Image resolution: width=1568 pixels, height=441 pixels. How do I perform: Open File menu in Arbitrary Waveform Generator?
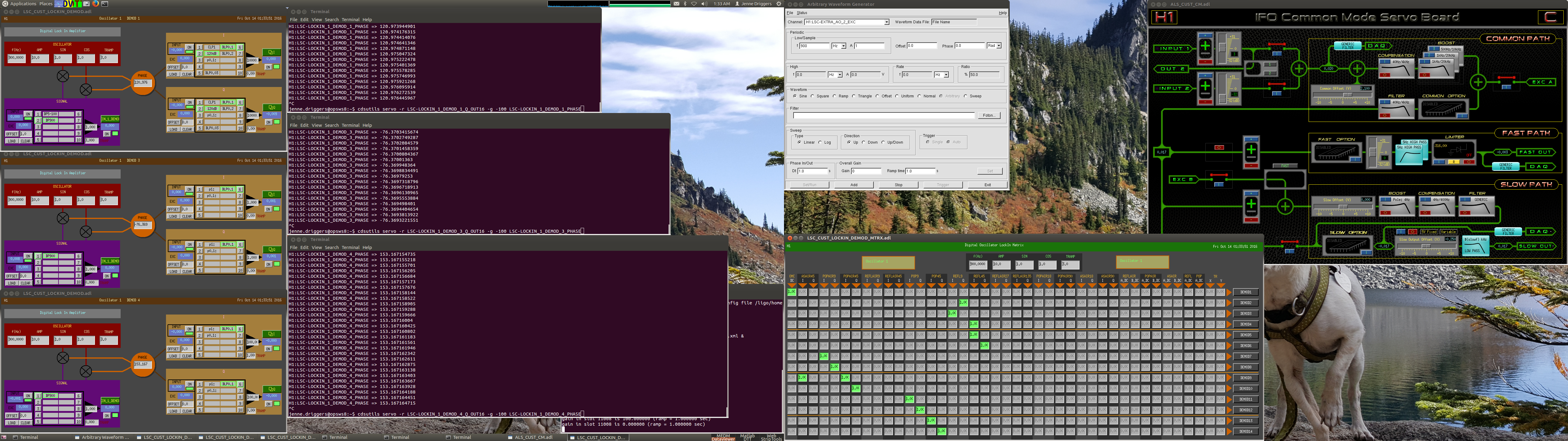[790, 13]
